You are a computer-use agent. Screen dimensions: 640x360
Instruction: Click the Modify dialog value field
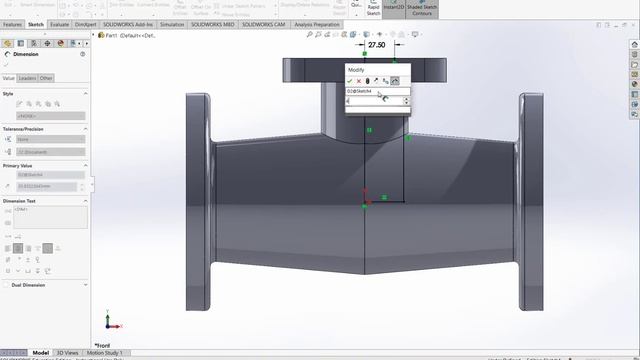click(x=374, y=100)
